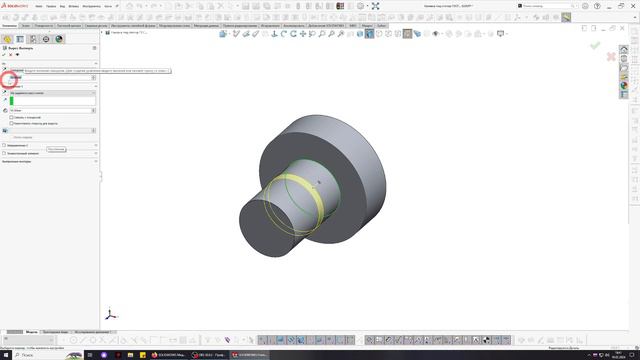
Task: Accept feature via large green checkmark in viewport corner
Action: pyautogui.click(x=595, y=45)
